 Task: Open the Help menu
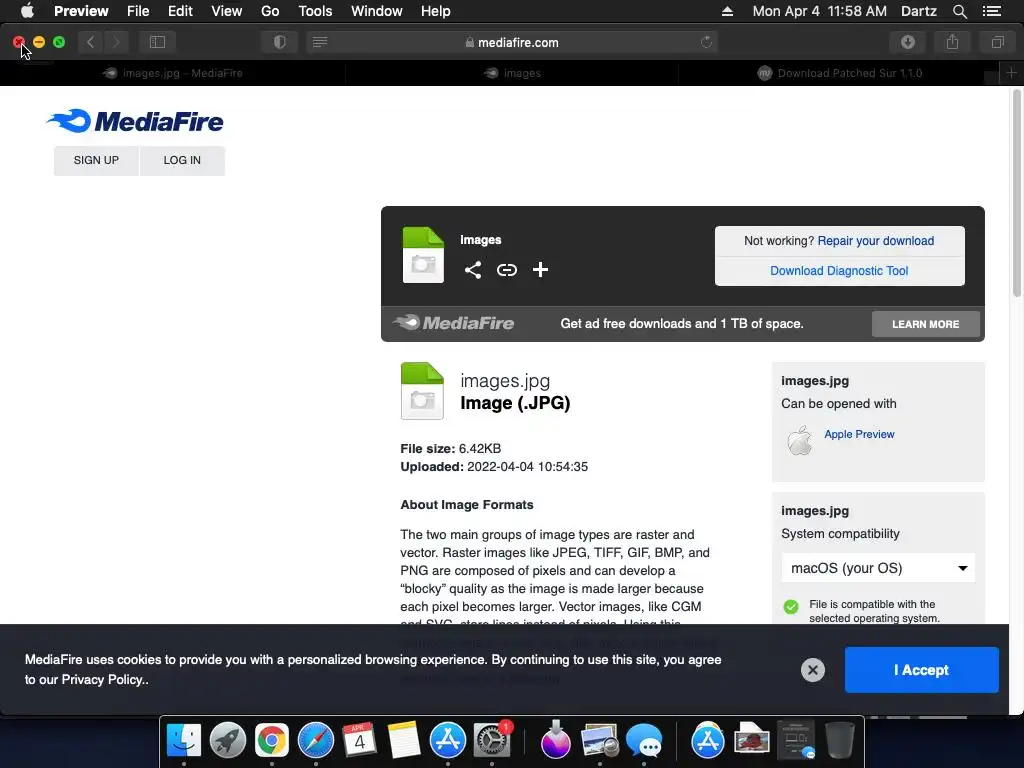pyautogui.click(x=436, y=11)
